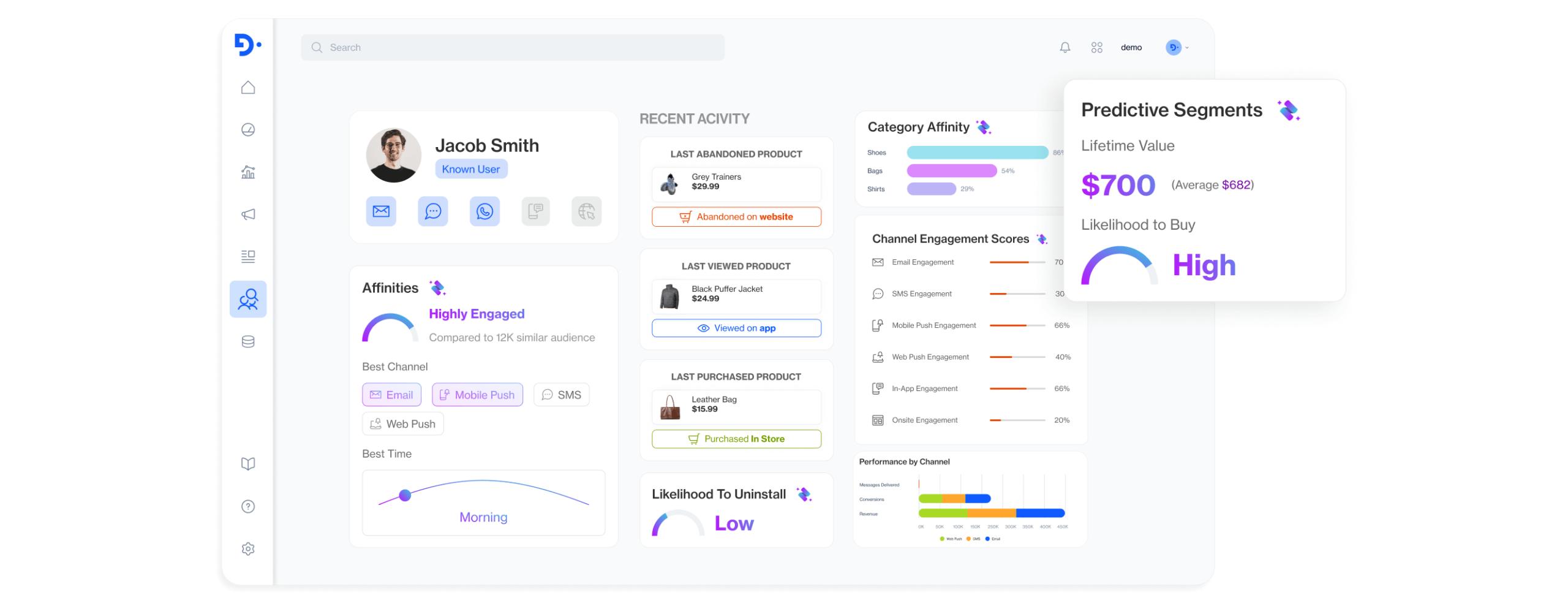Image resolution: width=1568 pixels, height=603 pixels.
Task: Open the dashboard gauge icon in sidebar
Action: (x=247, y=129)
